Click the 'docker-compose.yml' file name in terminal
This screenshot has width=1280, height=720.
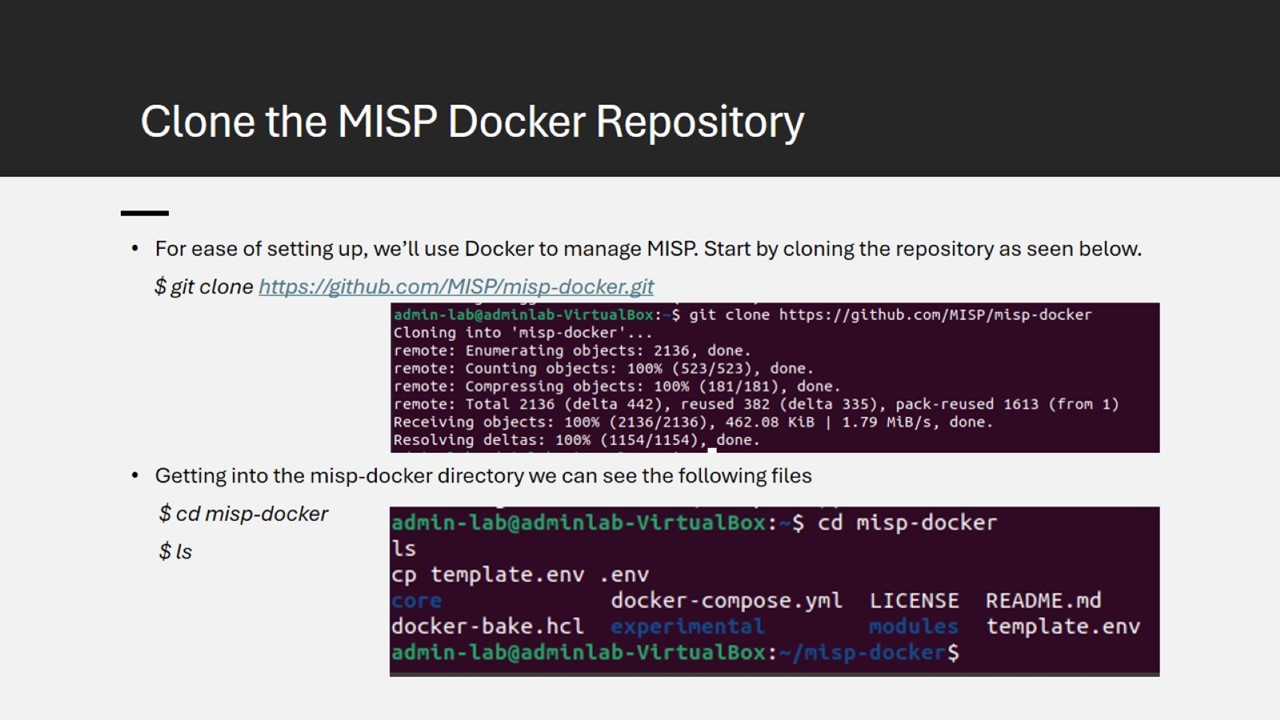point(726,601)
